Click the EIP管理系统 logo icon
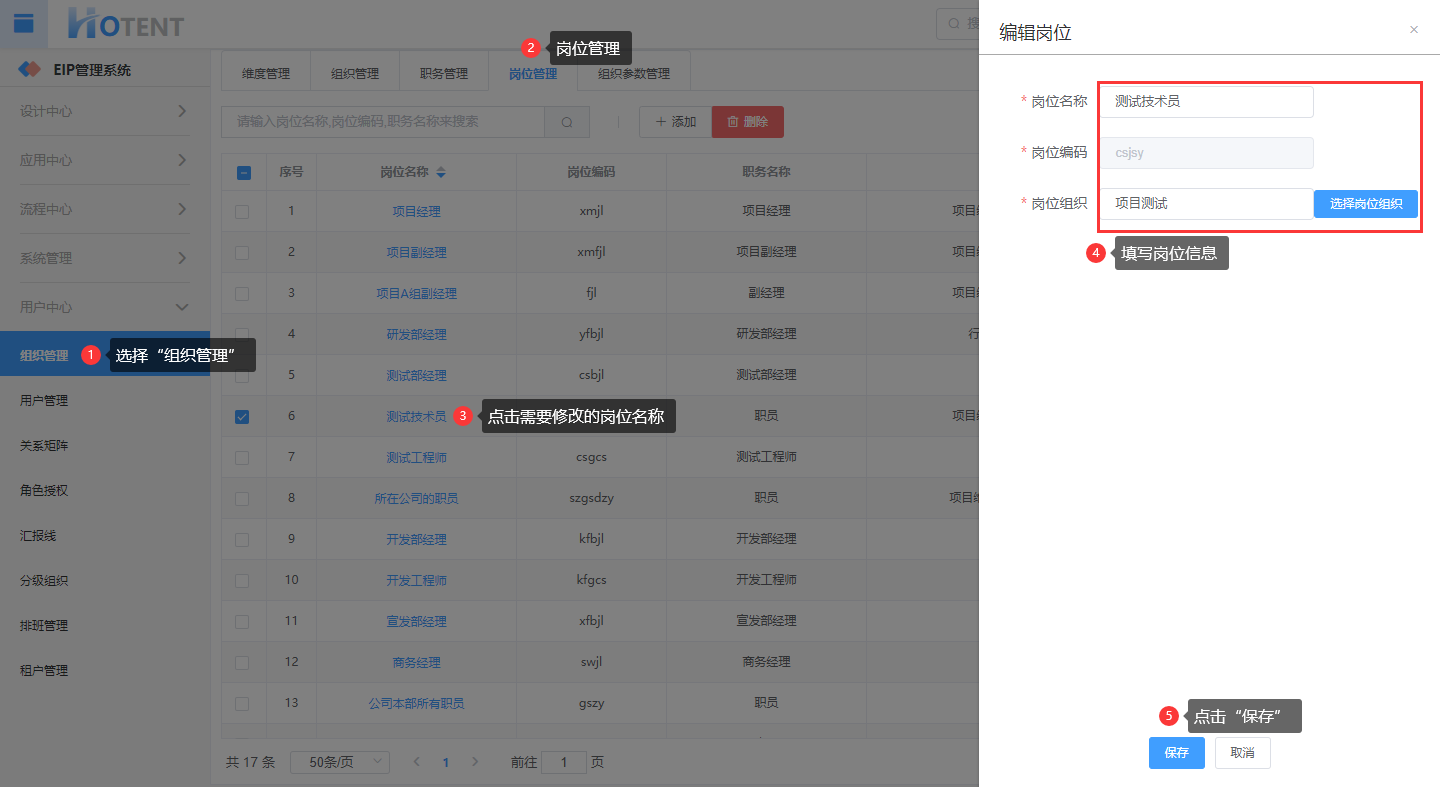This screenshot has height=787, width=1440. click(x=31, y=70)
